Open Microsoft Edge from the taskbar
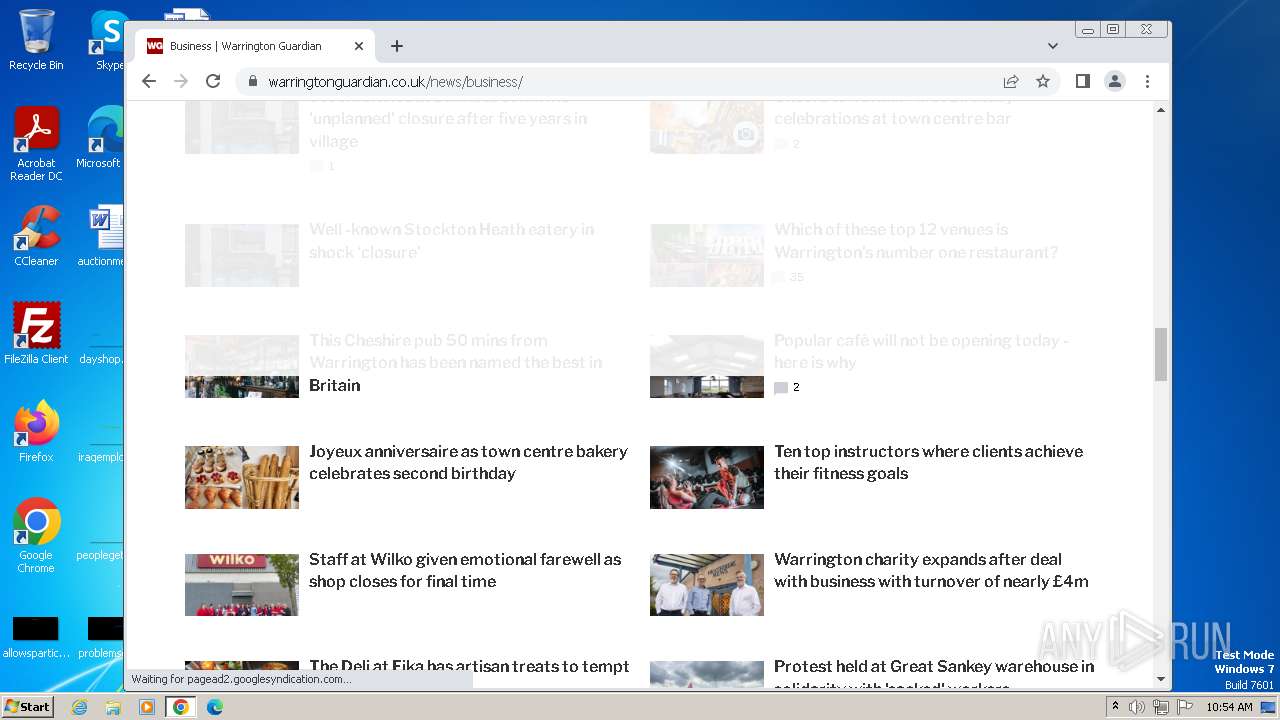Viewport: 1280px width, 720px height. 215,707
